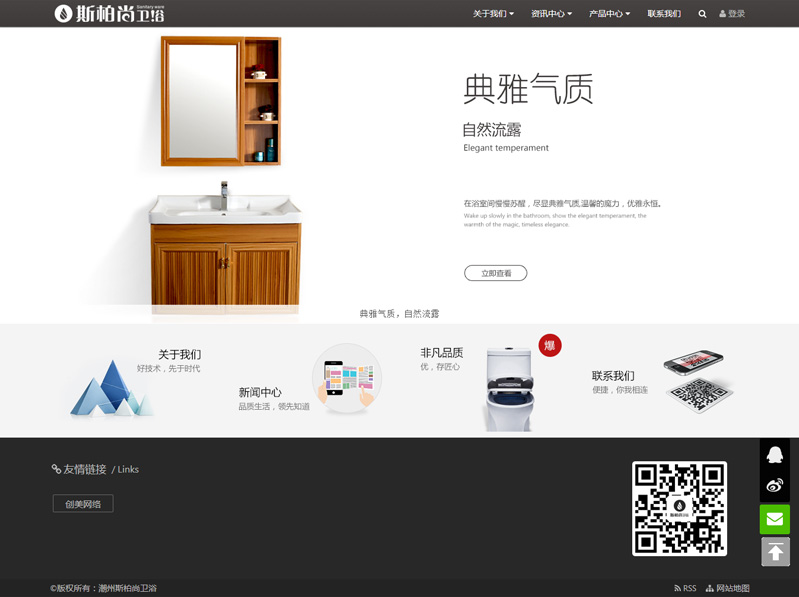Click the 自然流露 subtitle text

(492, 129)
